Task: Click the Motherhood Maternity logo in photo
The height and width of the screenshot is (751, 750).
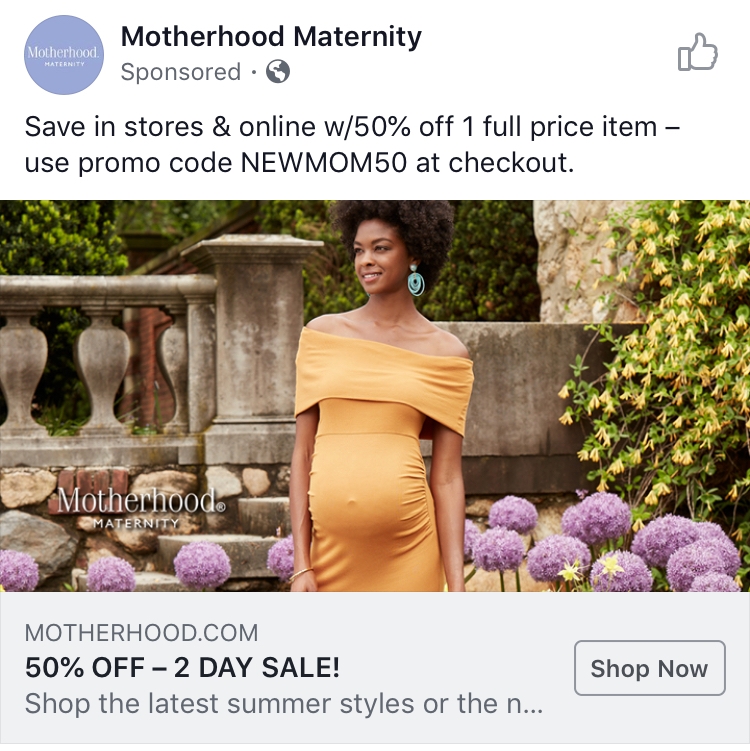Action: tap(141, 508)
